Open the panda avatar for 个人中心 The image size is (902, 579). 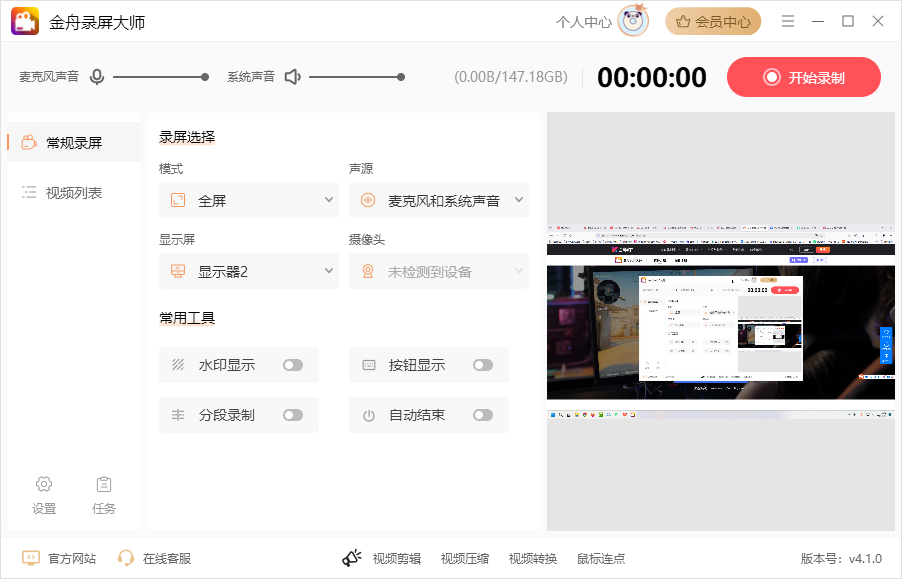[x=633, y=21]
